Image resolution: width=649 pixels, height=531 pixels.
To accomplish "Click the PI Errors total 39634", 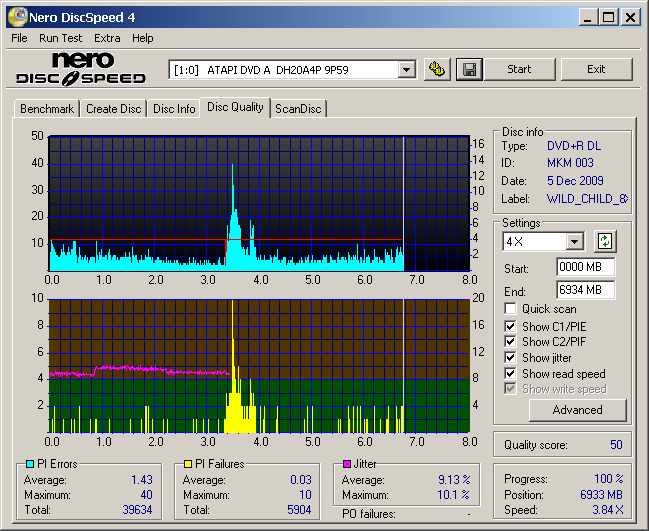I will tap(137, 509).
